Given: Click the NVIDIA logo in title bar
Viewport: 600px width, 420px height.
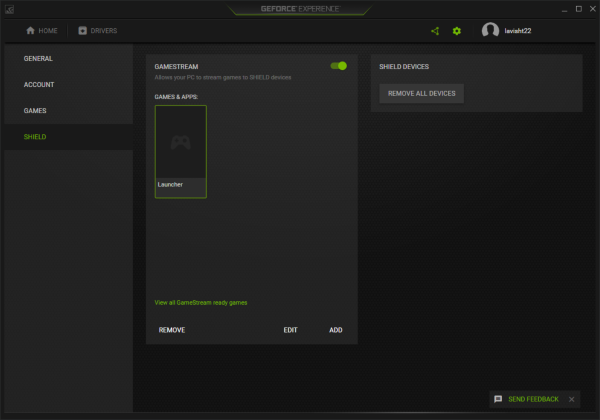Looking at the screenshot, I should (x=10, y=10).
